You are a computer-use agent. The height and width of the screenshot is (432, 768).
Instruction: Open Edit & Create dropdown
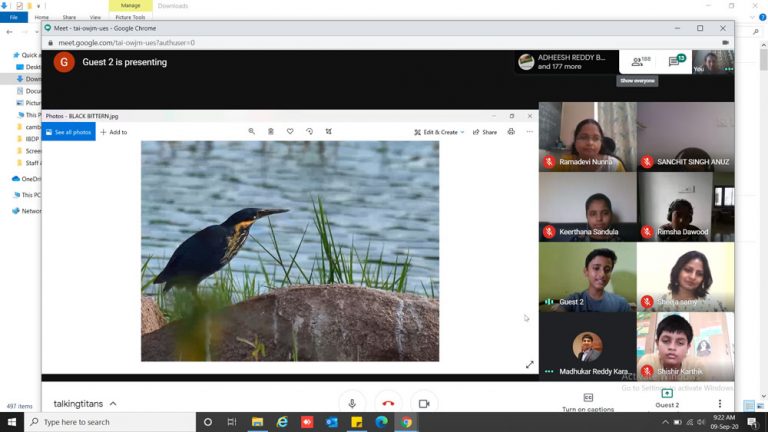pos(439,132)
